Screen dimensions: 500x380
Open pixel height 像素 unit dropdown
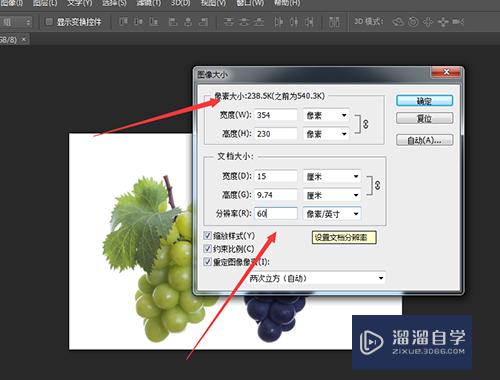[326, 134]
